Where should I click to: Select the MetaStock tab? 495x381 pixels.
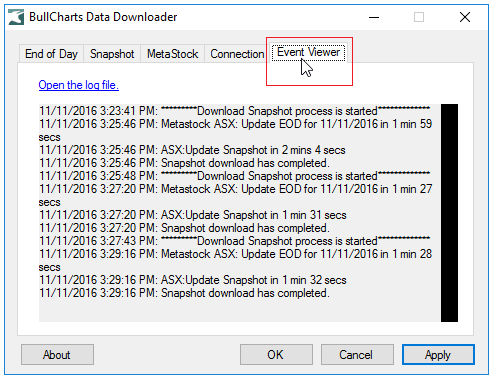[173, 54]
